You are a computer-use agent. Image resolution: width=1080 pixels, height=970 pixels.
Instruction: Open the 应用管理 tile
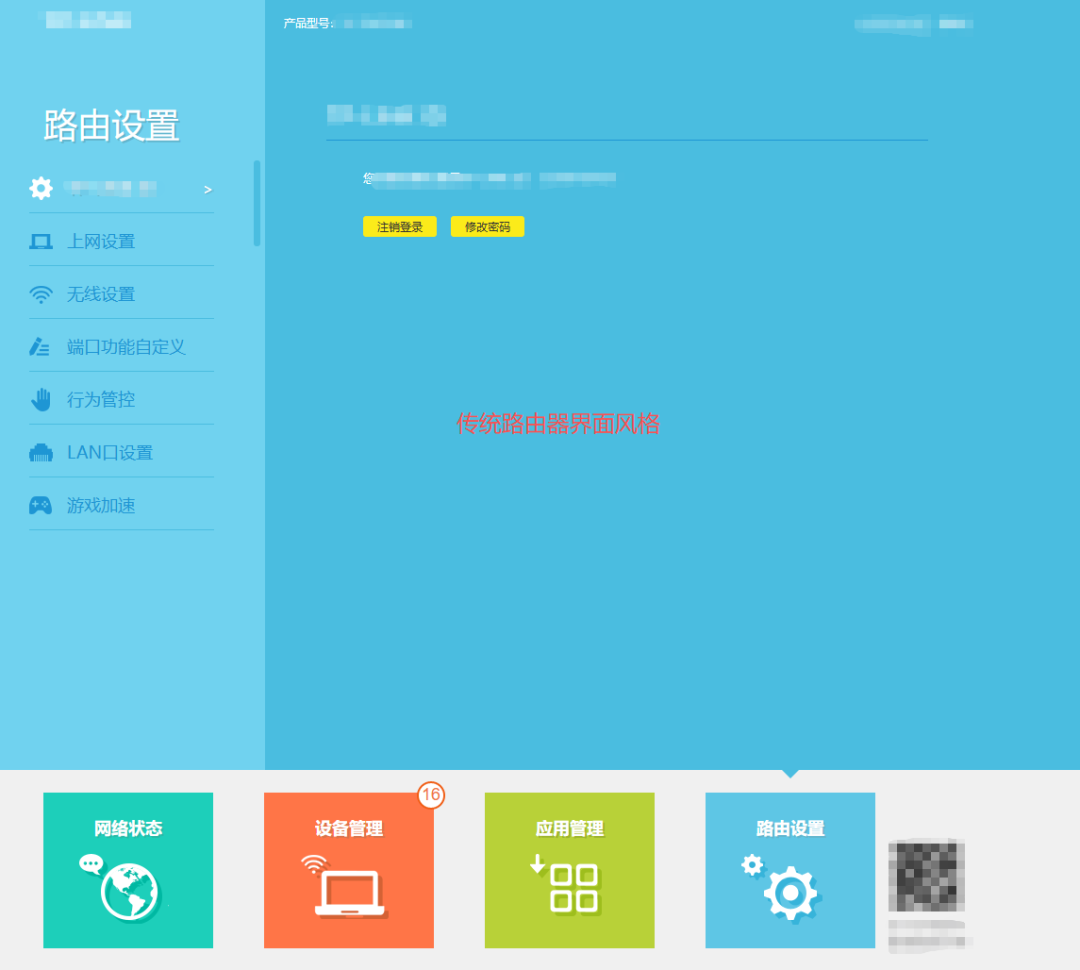(570, 870)
